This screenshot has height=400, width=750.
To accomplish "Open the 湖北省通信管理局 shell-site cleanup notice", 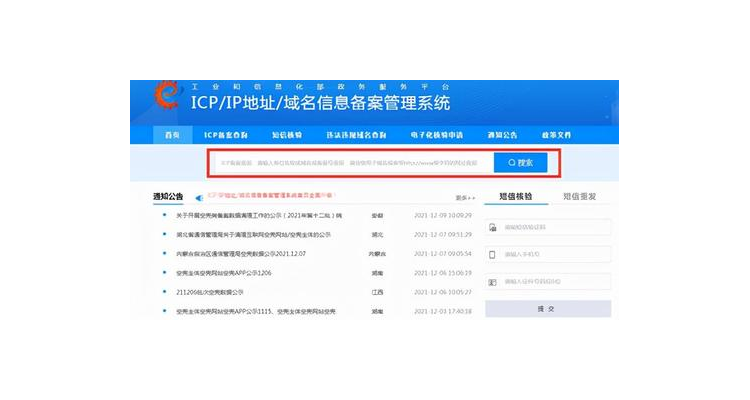I will 254,235.
